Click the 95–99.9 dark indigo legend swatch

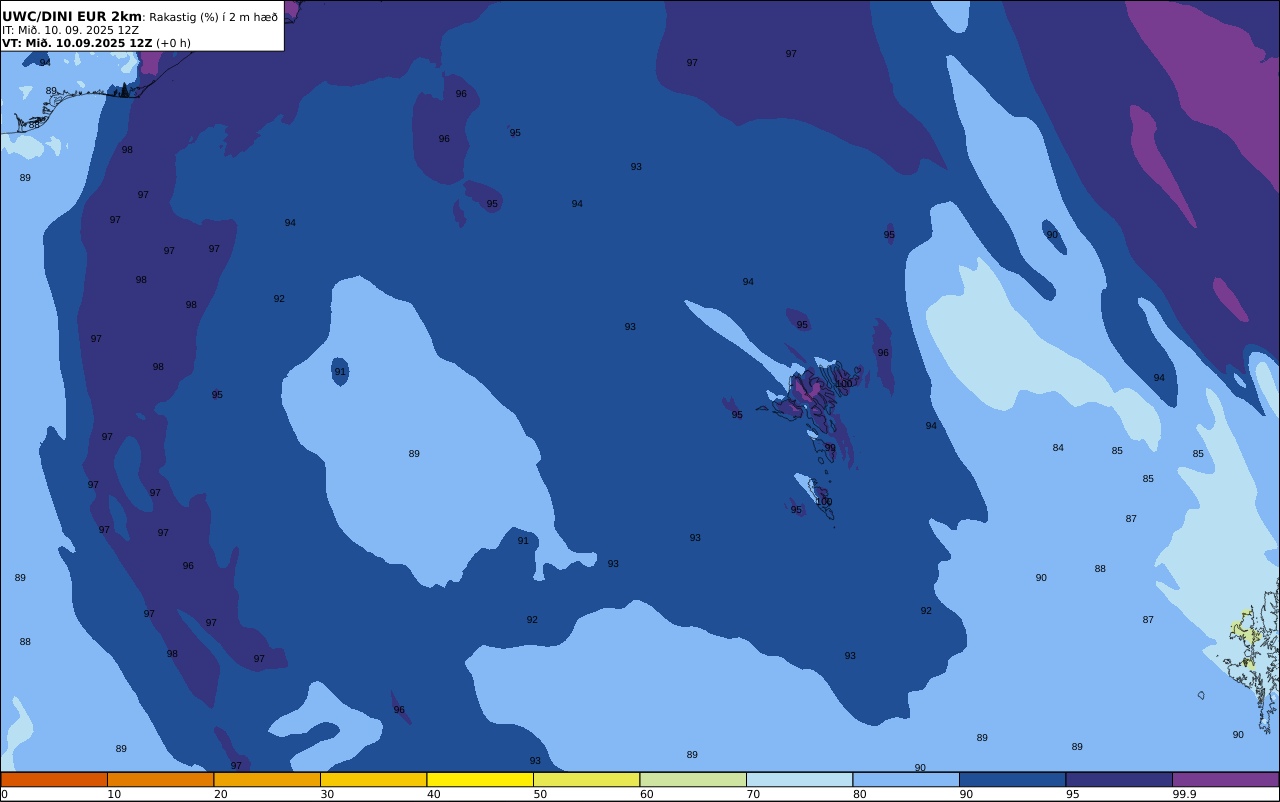[1119, 779]
